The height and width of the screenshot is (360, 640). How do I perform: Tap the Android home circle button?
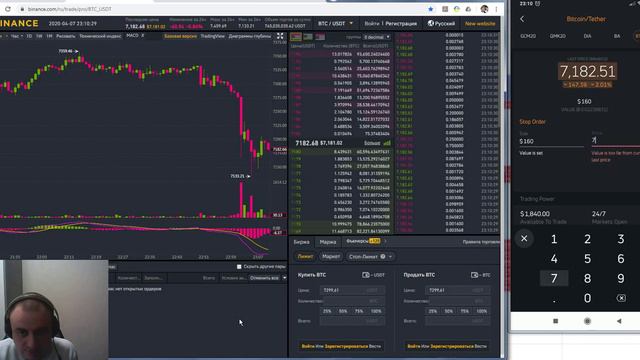[587, 321]
